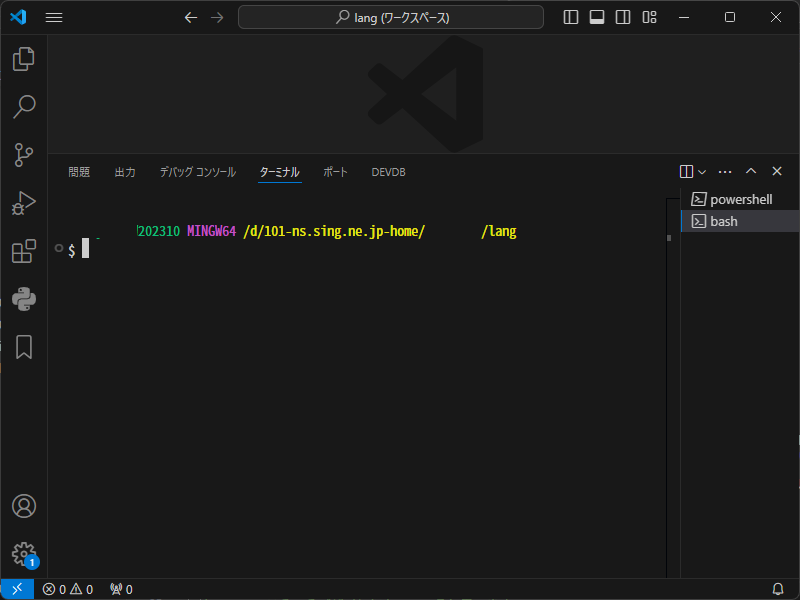The image size is (800, 600).
Task: Select the powershell terminal
Action: [x=740, y=199]
